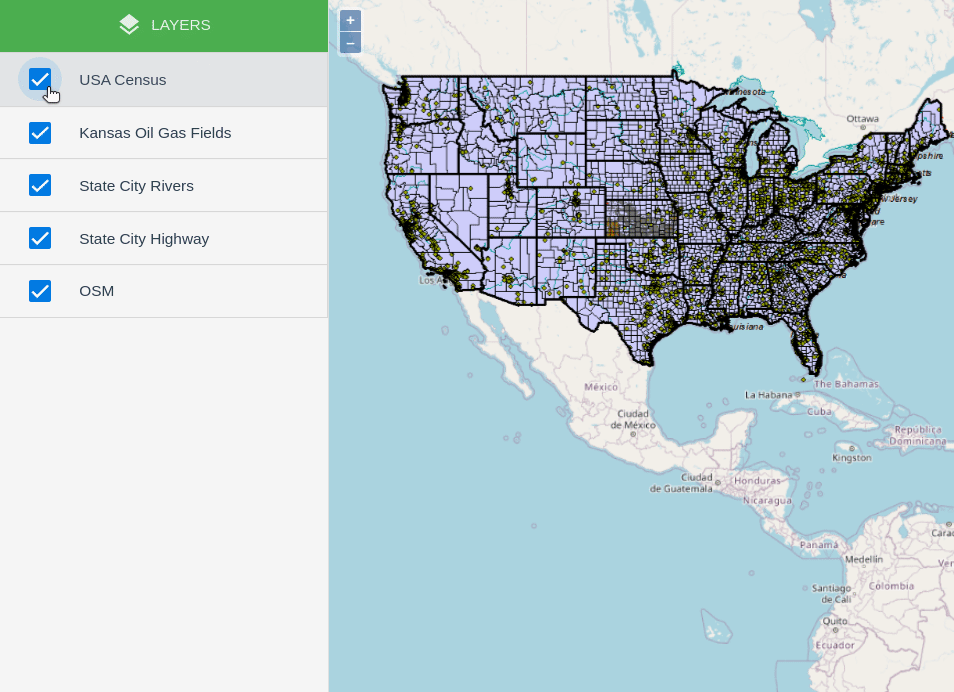
Task: Click the State City Highway layer name
Action: tap(145, 238)
